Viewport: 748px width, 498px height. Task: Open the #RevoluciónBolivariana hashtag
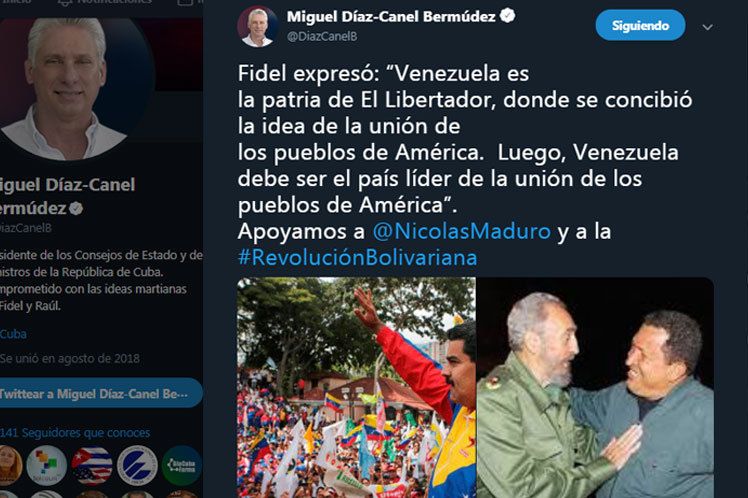pyautogui.click(x=357, y=258)
